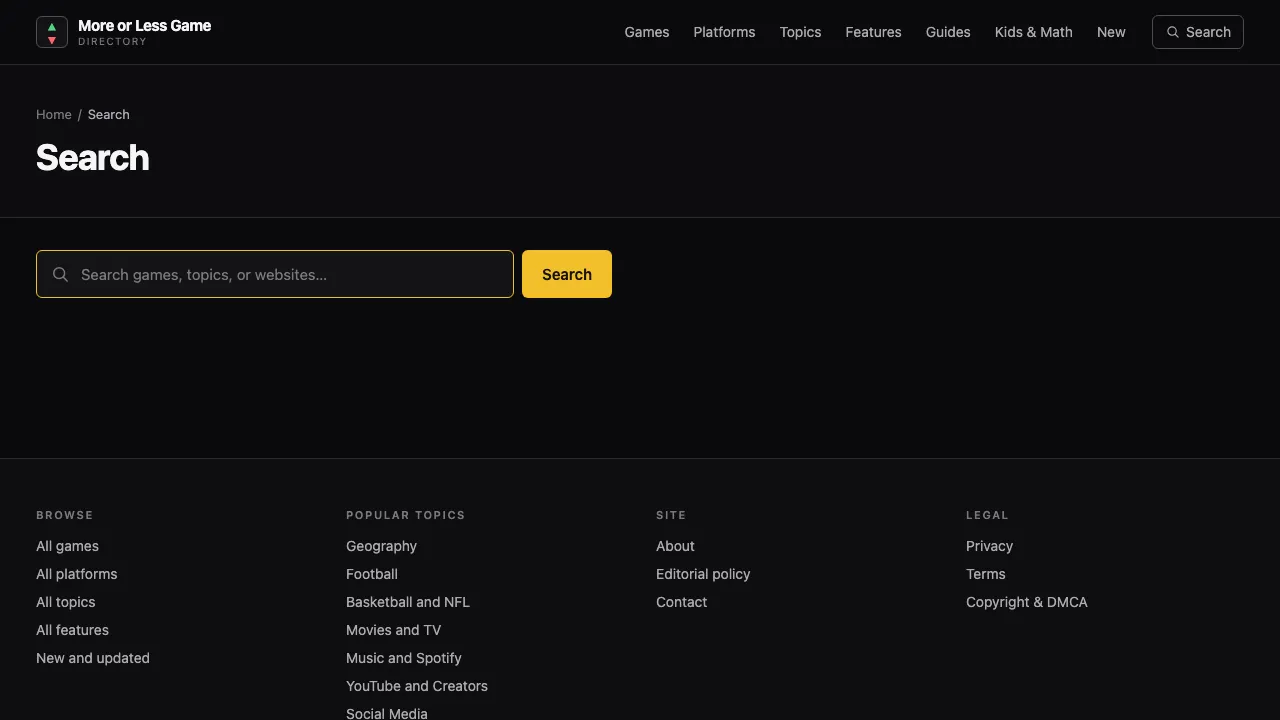Open the All topics footer link
This screenshot has height=720, width=1280.
coord(65,602)
